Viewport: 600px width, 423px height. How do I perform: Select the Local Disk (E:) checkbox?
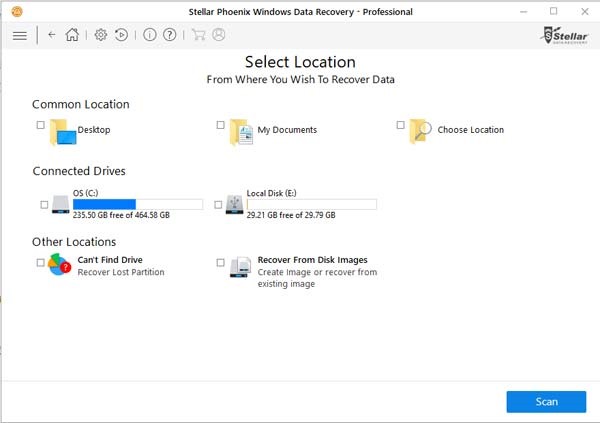click(x=218, y=205)
